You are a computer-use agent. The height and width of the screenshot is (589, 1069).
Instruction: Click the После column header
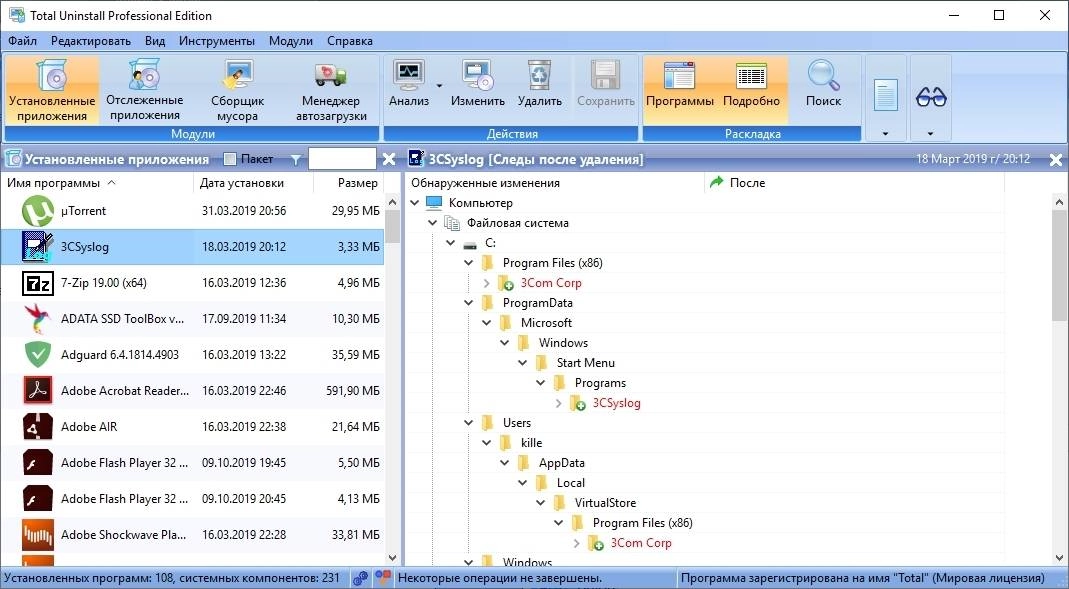coord(854,183)
